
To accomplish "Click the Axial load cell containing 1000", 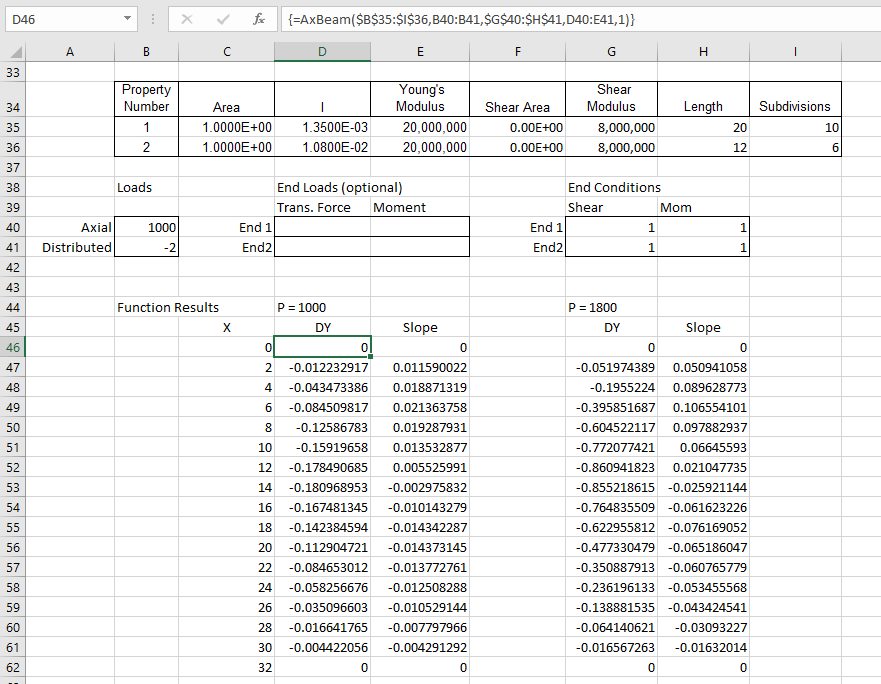I will [x=147, y=227].
